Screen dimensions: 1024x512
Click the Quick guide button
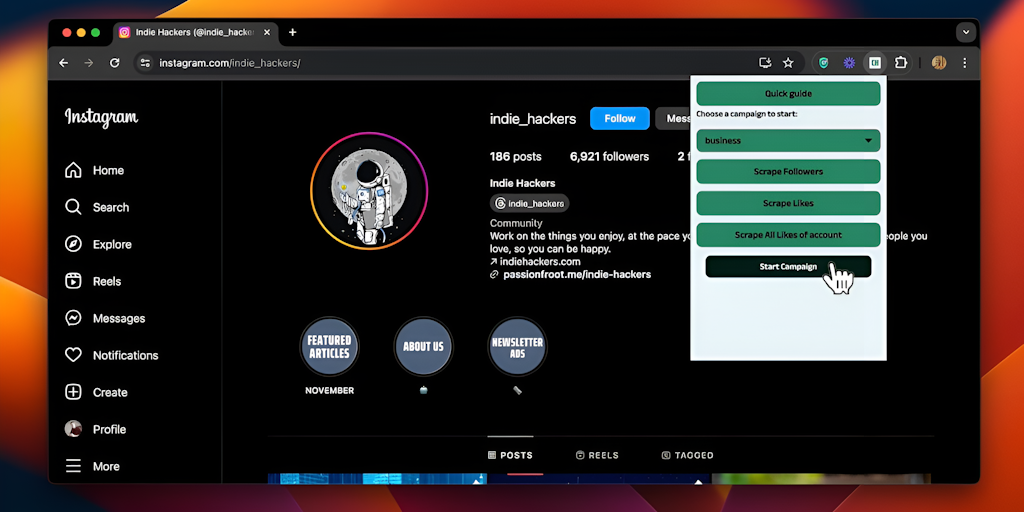788,93
